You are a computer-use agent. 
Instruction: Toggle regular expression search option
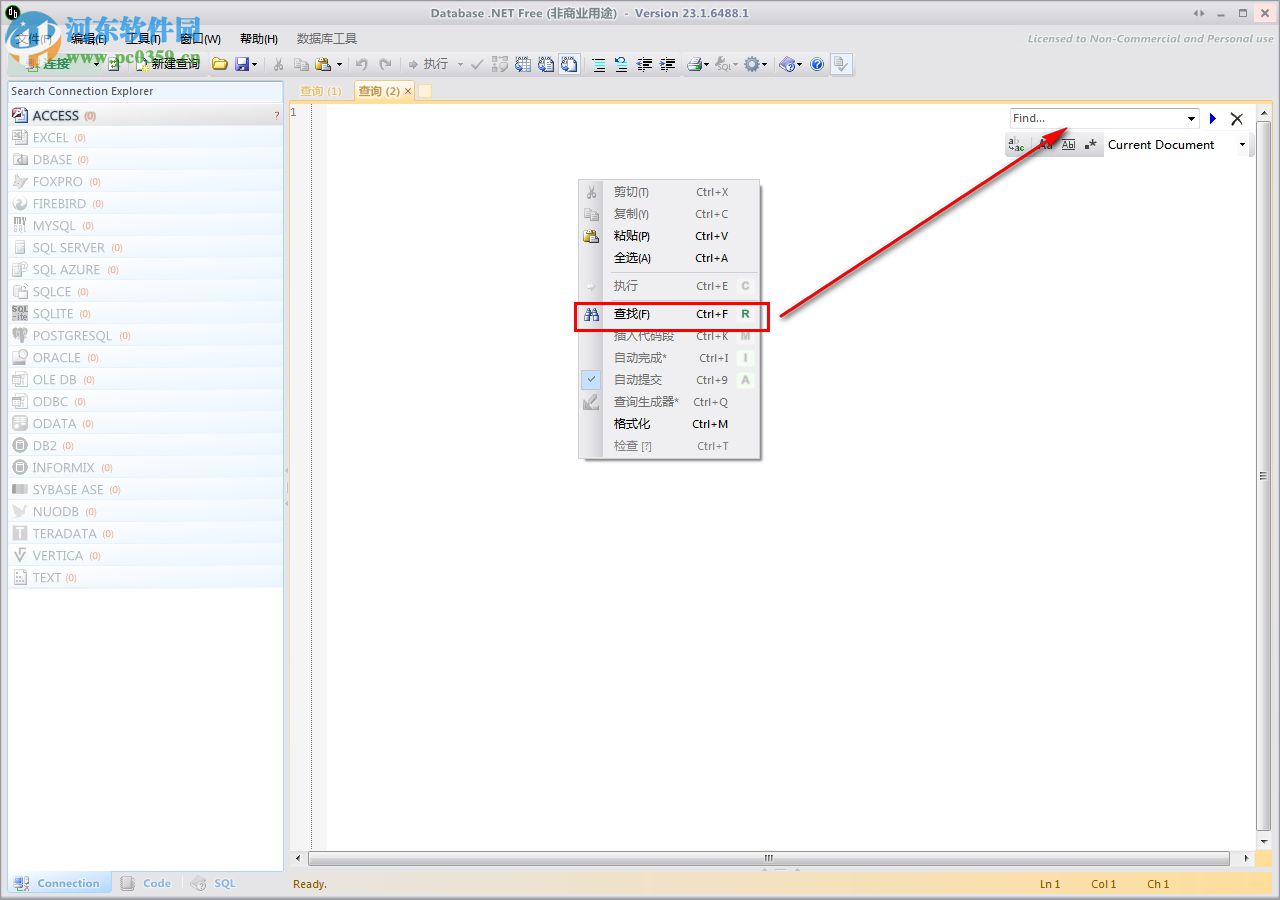pos(1091,145)
